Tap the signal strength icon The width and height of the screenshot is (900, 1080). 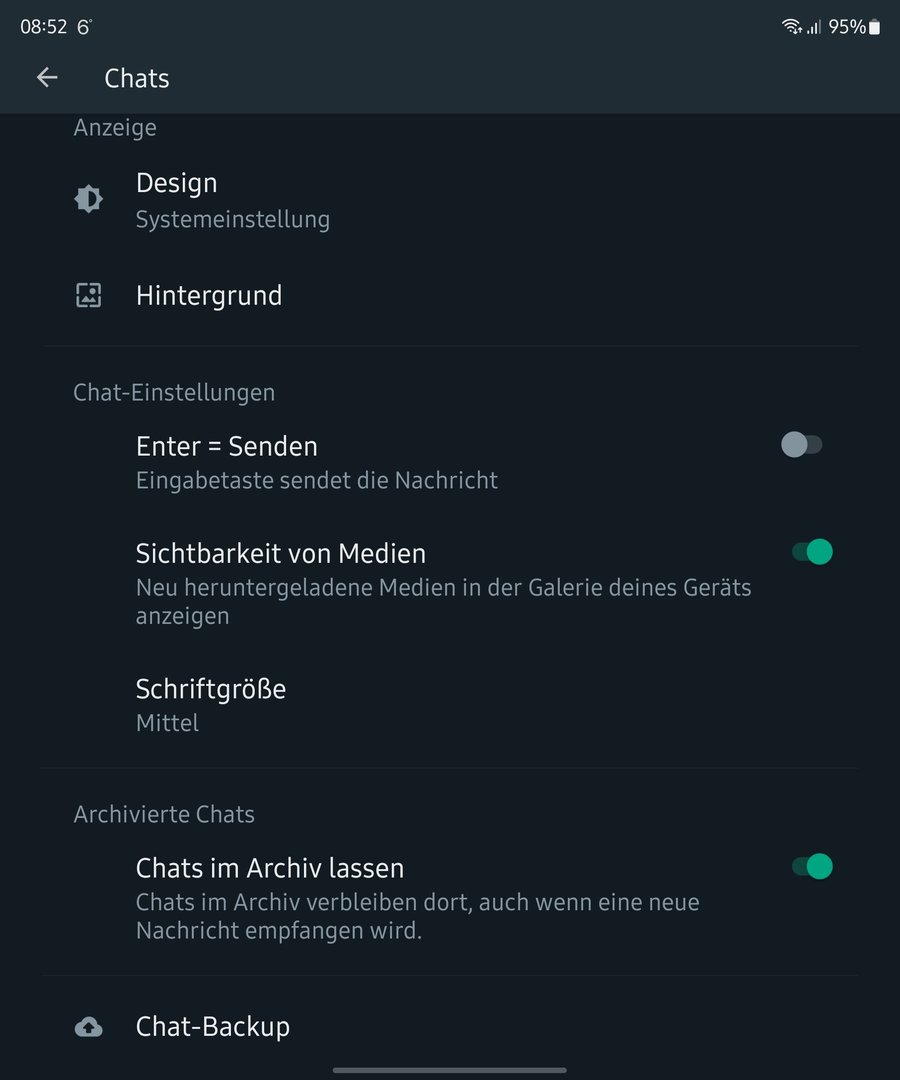tap(814, 27)
